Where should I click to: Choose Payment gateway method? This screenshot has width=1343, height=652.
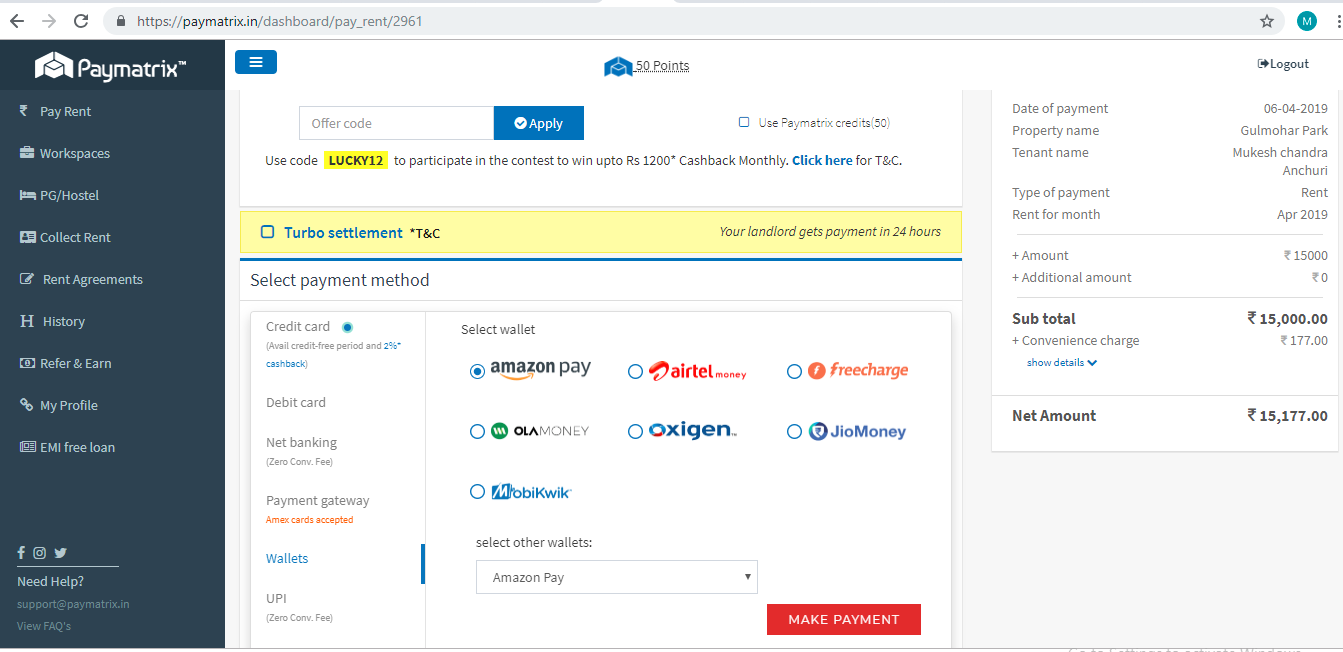(318, 500)
